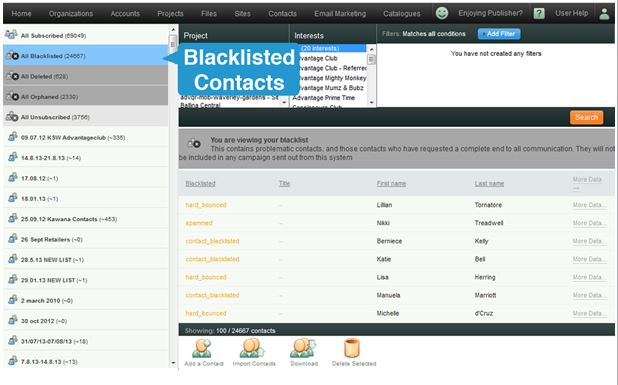Click icon beside 26 Sept Retailers list
The height and width of the screenshot is (385, 618).
[x=13, y=239]
